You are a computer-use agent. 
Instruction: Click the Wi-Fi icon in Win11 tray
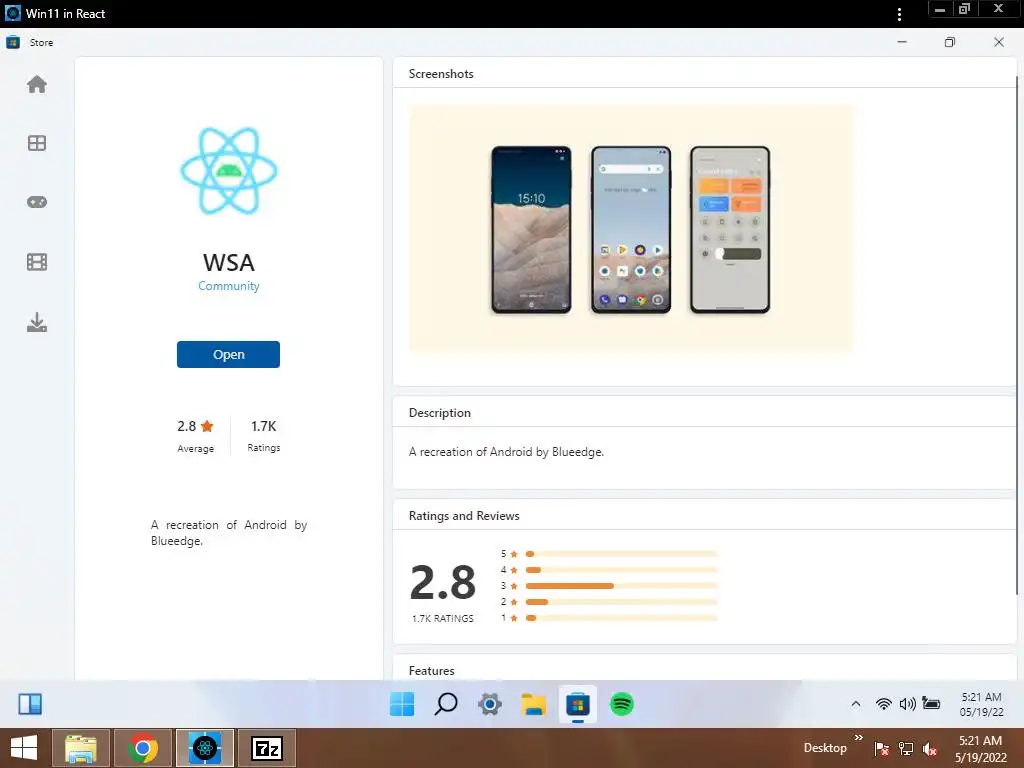[x=884, y=703]
